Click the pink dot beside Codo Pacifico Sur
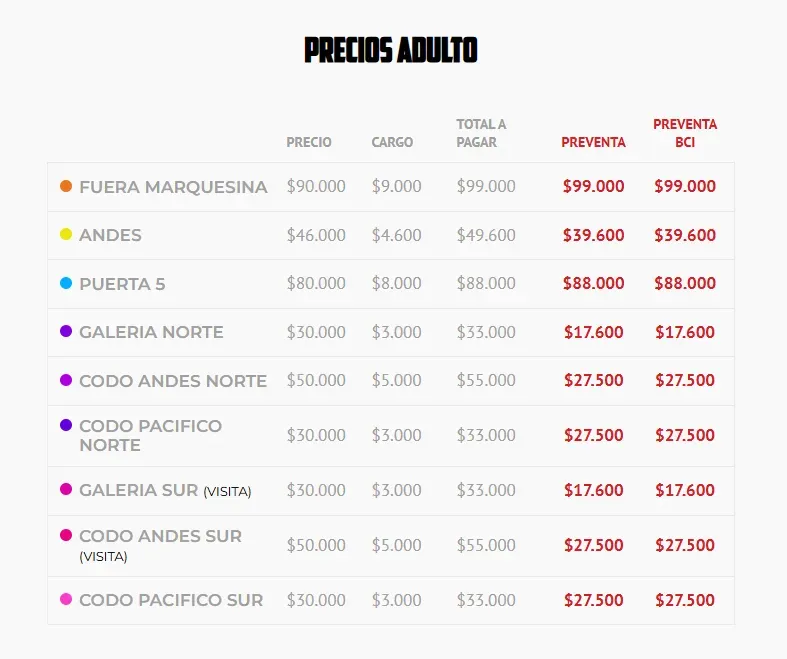787x659 pixels. point(66,599)
